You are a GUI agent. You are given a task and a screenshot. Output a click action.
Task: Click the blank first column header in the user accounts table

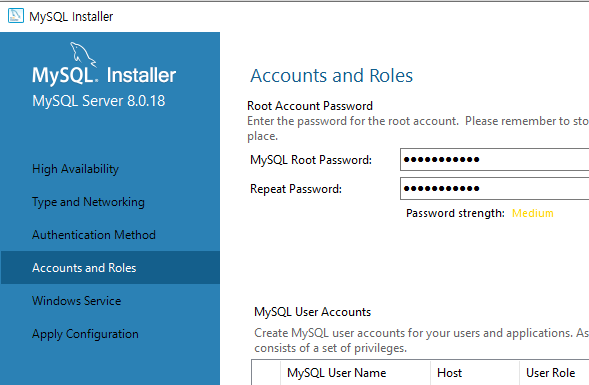[x=266, y=373]
